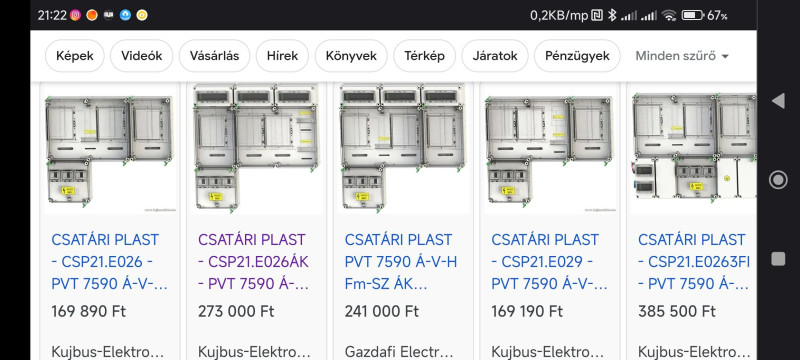Open CSP21.E029 product link
800x360 pixels.
click(549, 262)
